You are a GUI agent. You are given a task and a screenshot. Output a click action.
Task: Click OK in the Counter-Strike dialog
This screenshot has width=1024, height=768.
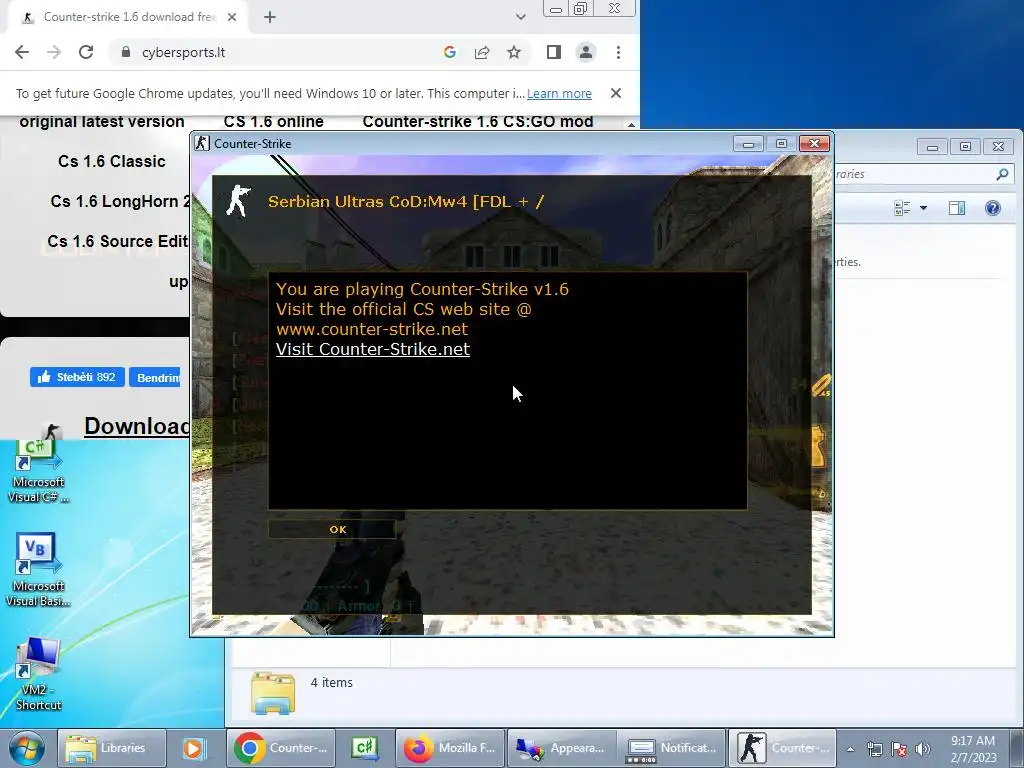pos(331,529)
